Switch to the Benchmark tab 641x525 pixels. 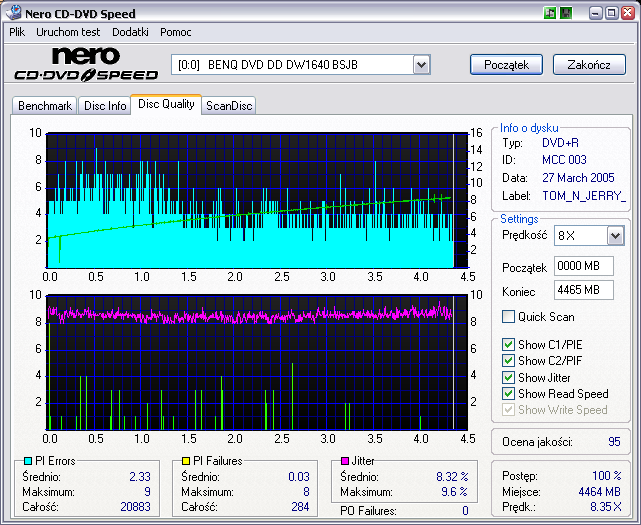coord(45,106)
